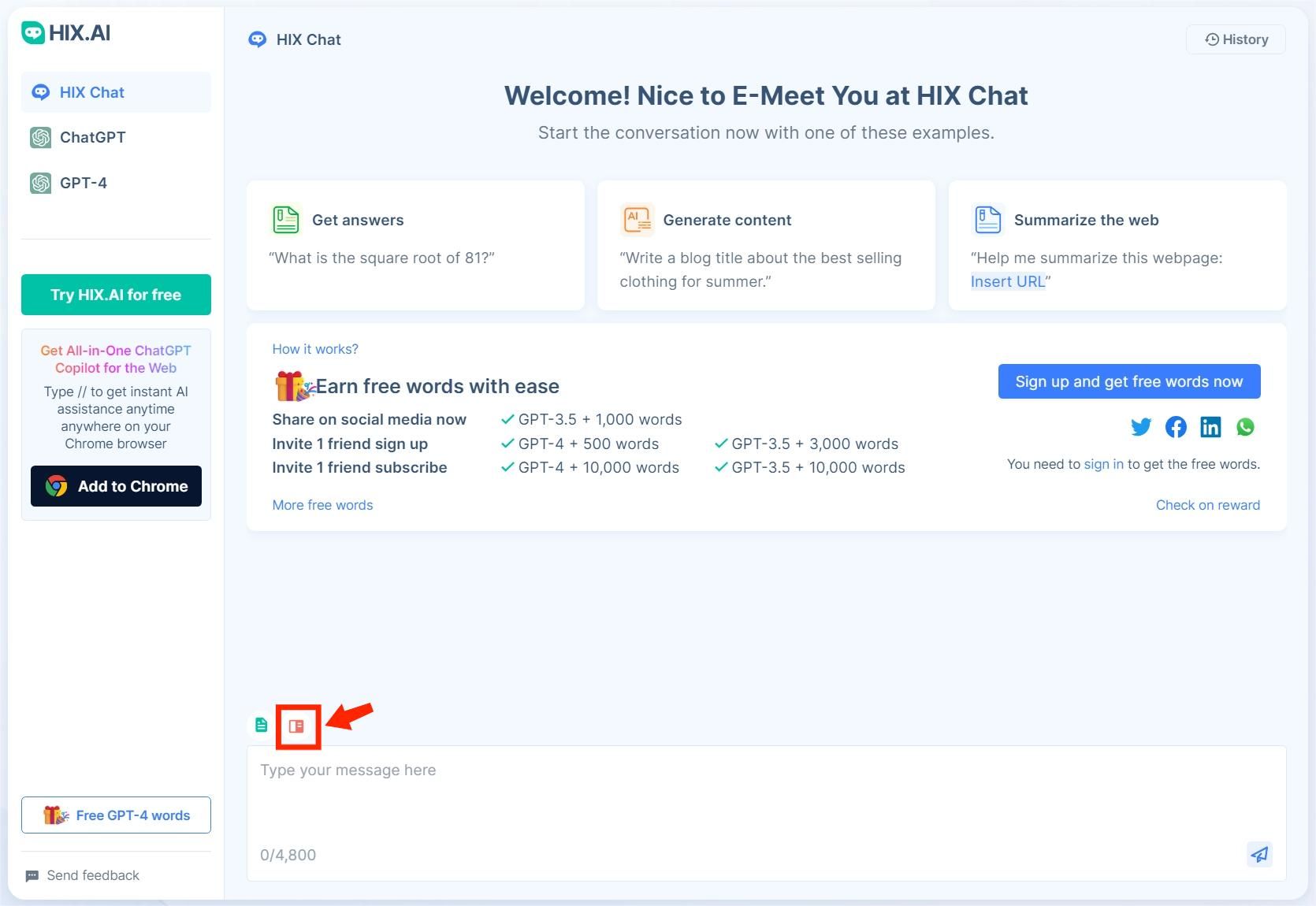Viewport: 1316px width, 906px height.
Task: Click the Summarize the web page icon
Action: [987, 220]
